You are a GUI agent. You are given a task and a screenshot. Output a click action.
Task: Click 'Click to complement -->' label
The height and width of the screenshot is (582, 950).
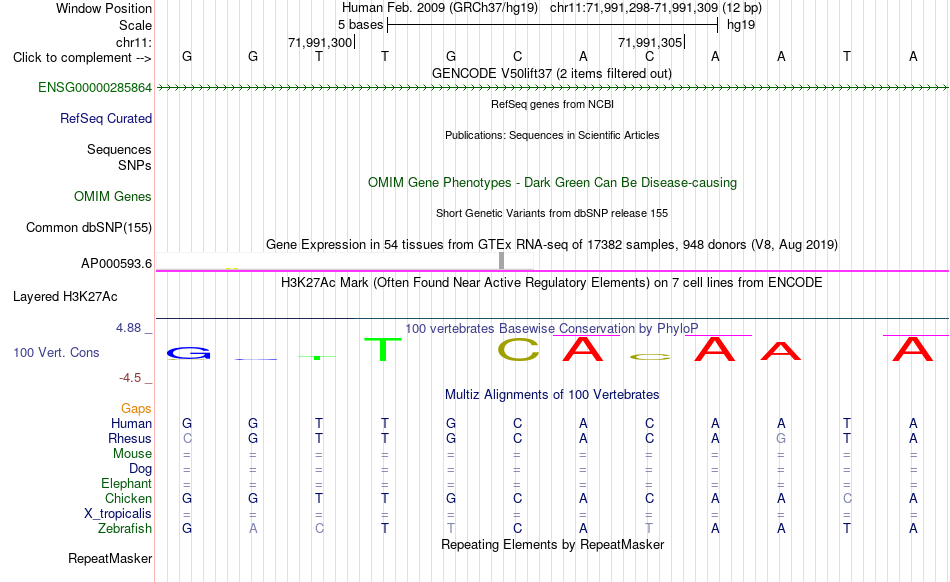pos(82,58)
